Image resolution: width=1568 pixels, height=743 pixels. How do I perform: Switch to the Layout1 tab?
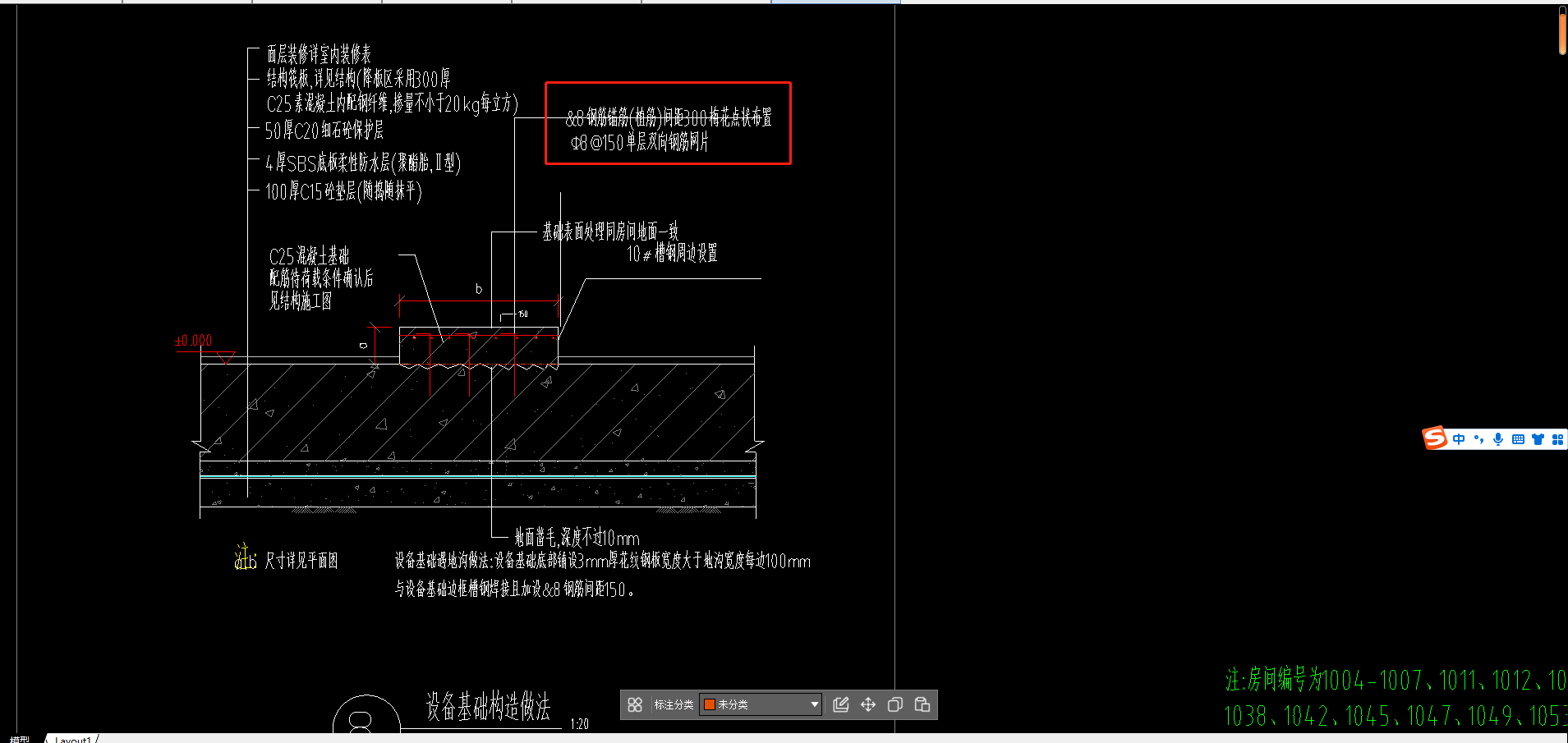pos(72,739)
